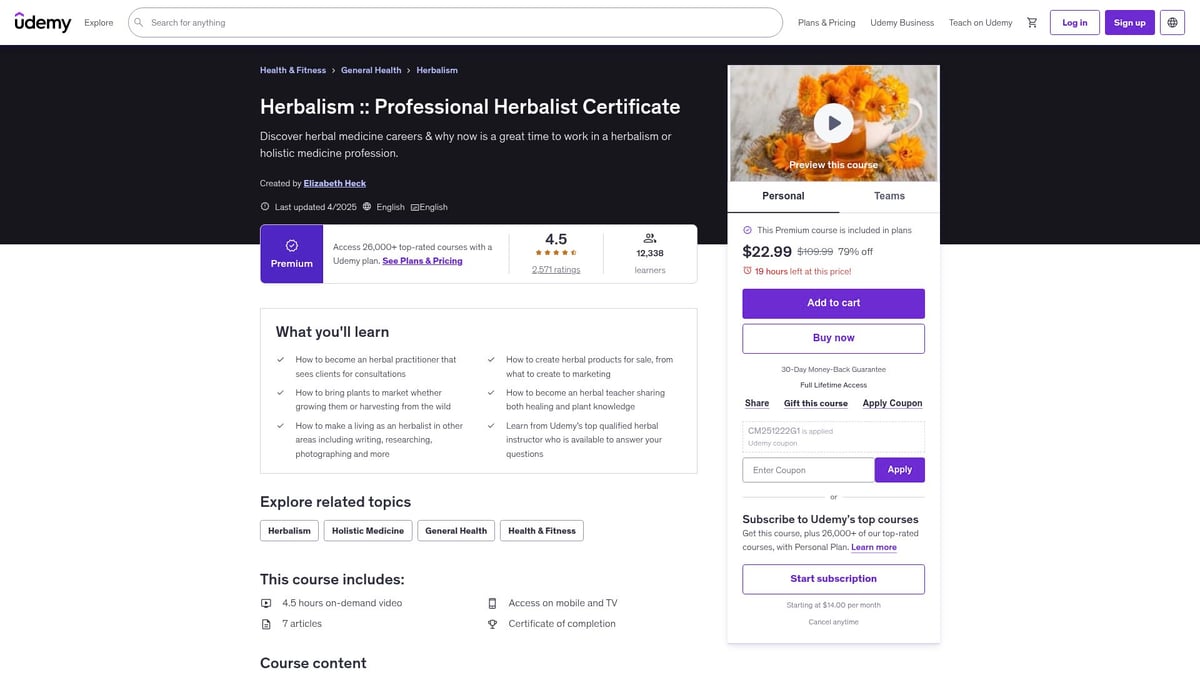Click the Buy now button
The width and height of the screenshot is (1200, 675).
pyautogui.click(x=833, y=338)
